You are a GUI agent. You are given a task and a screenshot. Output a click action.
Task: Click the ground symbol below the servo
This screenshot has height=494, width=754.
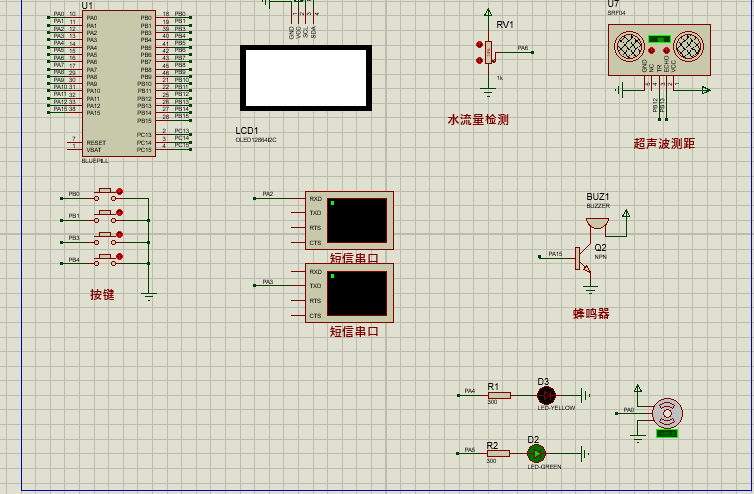[638, 438]
